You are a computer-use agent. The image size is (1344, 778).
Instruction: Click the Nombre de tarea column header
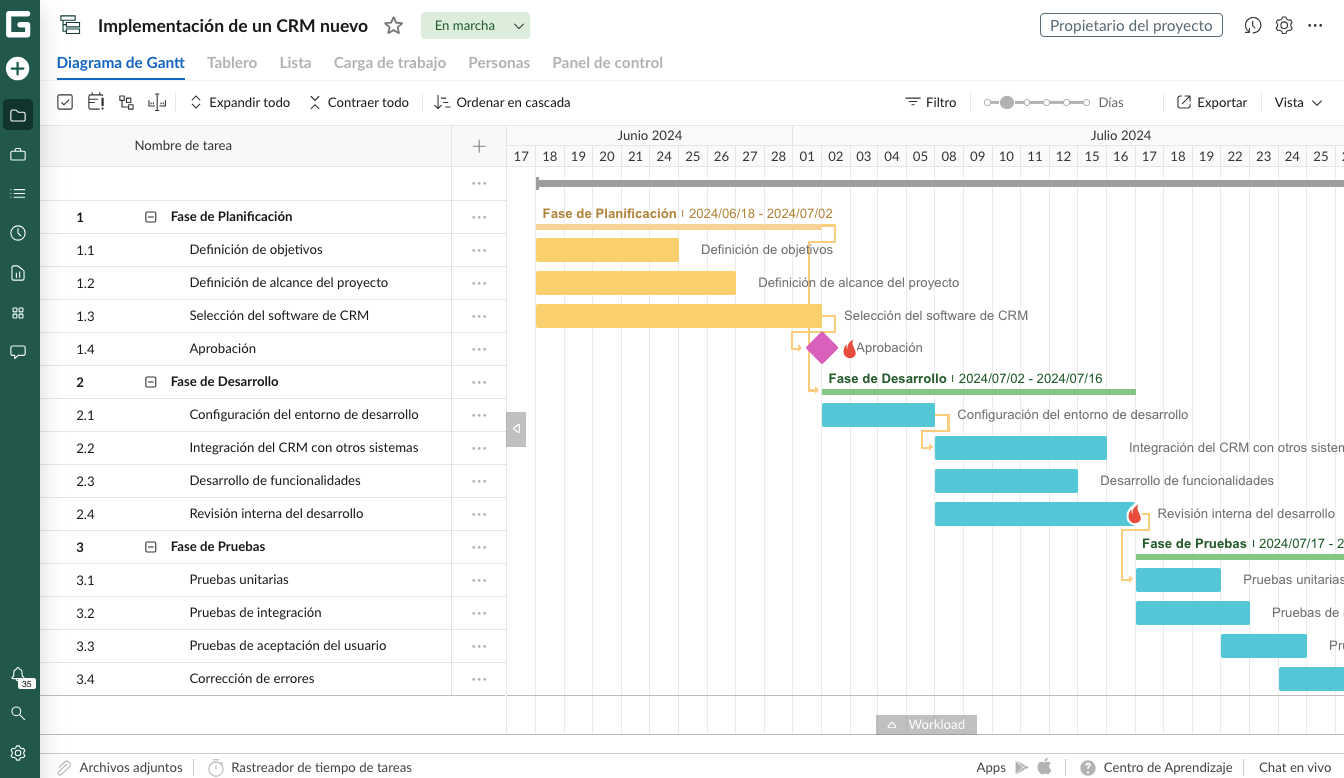[x=183, y=146]
